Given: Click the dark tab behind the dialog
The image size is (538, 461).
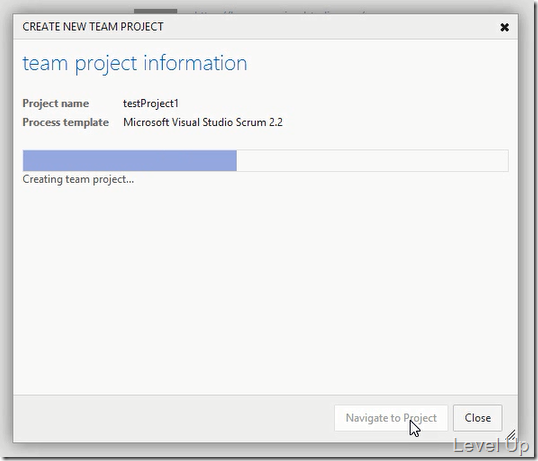Looking at the screenshot, I should (x=155, y=11).
